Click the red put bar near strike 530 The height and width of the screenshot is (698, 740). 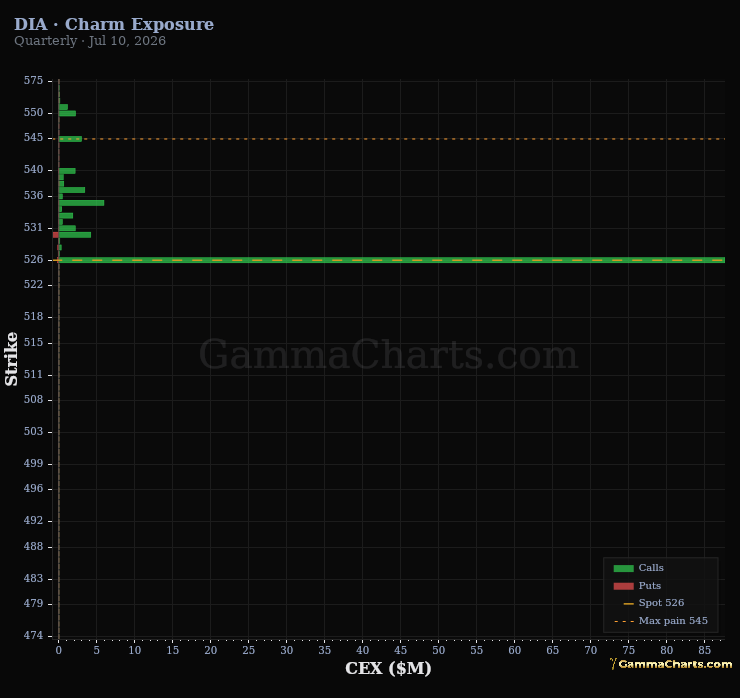tap(56, 235)
